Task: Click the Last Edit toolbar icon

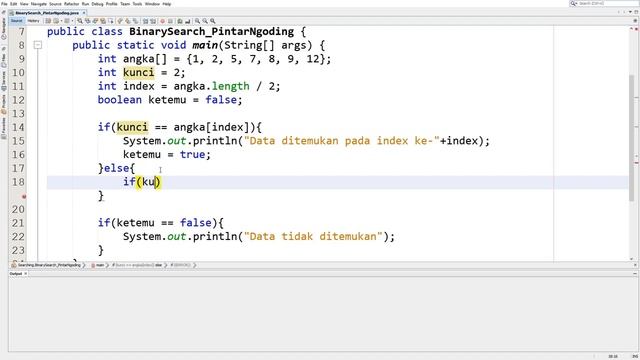Action: pos(47,21)
